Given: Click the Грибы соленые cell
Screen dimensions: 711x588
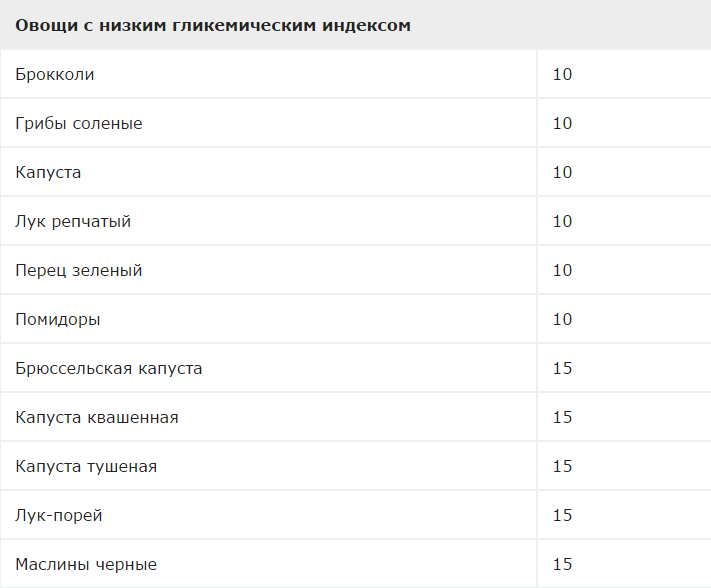Looking at the screenshot, I should 79,123.
